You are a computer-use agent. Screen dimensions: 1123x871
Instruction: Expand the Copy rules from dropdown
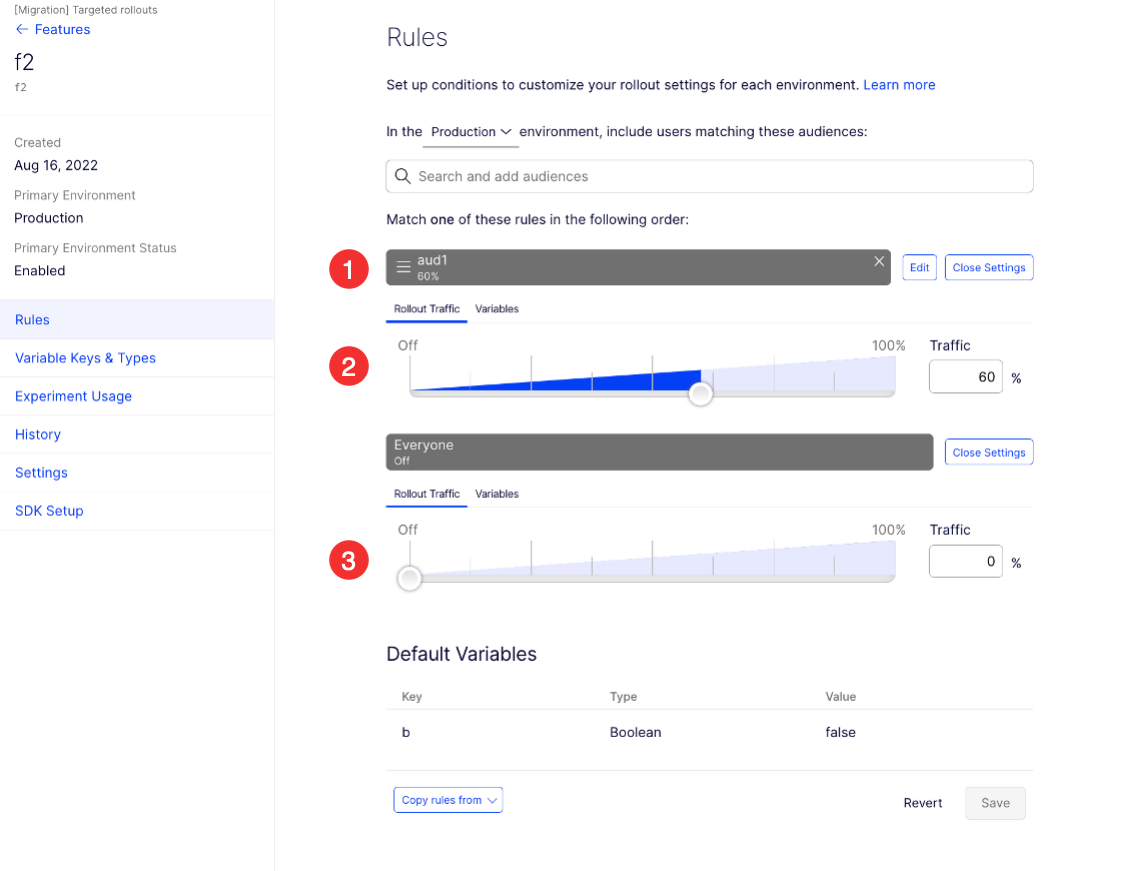click(448, 800)
